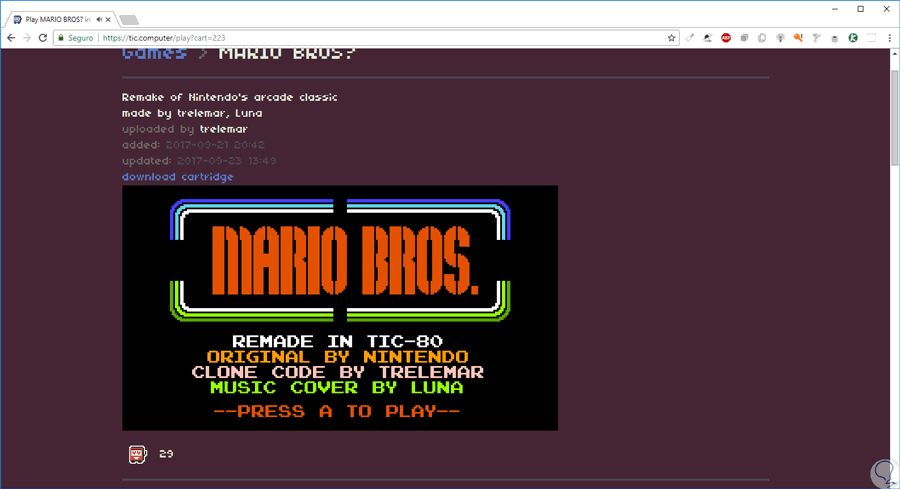Click the MARIO BROS? page heading
The width and height of the screenshot is (900, 489).
[x=287, y=54]
